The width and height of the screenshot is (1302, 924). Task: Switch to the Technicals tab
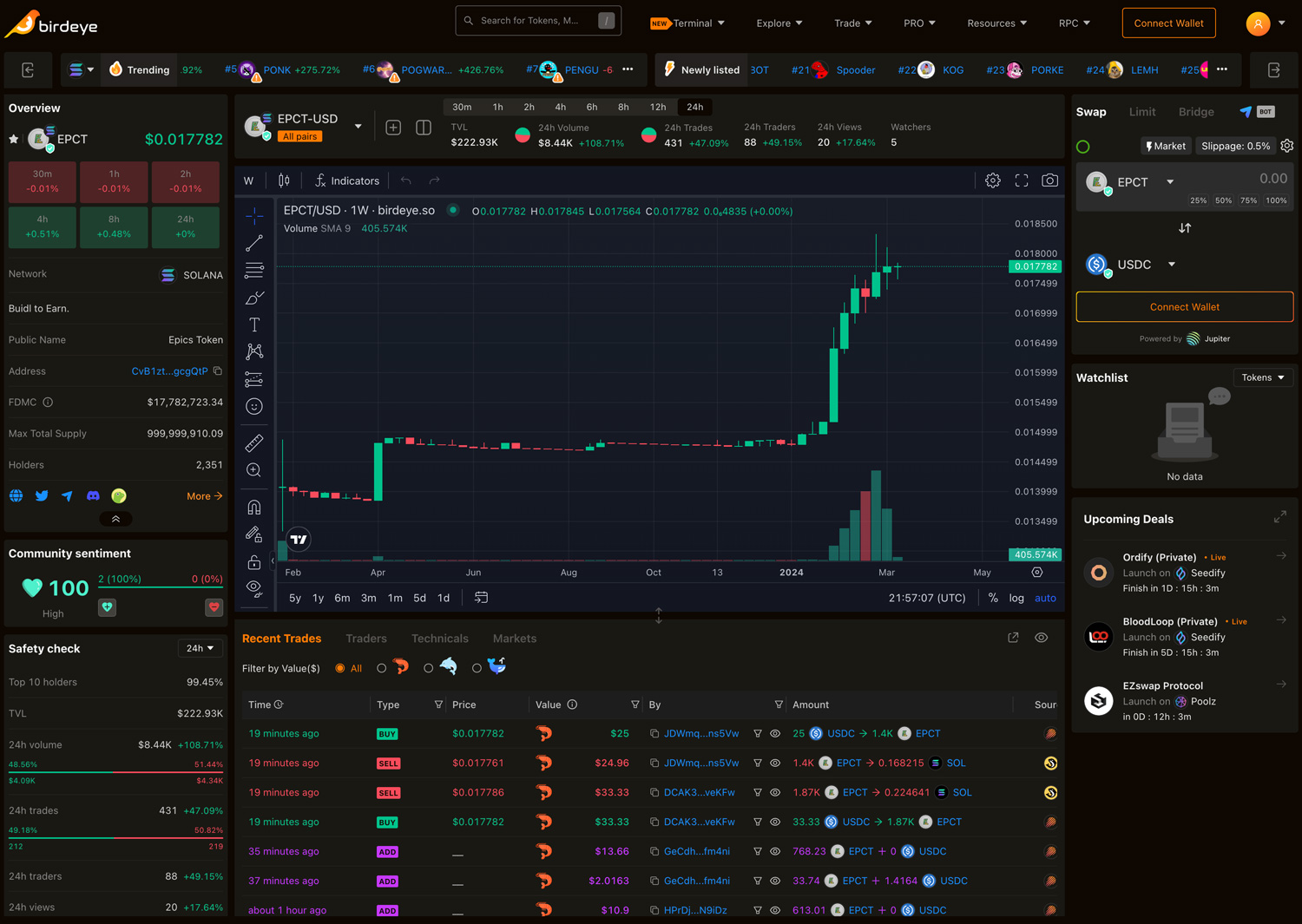pyautogui.click(x=439, y=639)
